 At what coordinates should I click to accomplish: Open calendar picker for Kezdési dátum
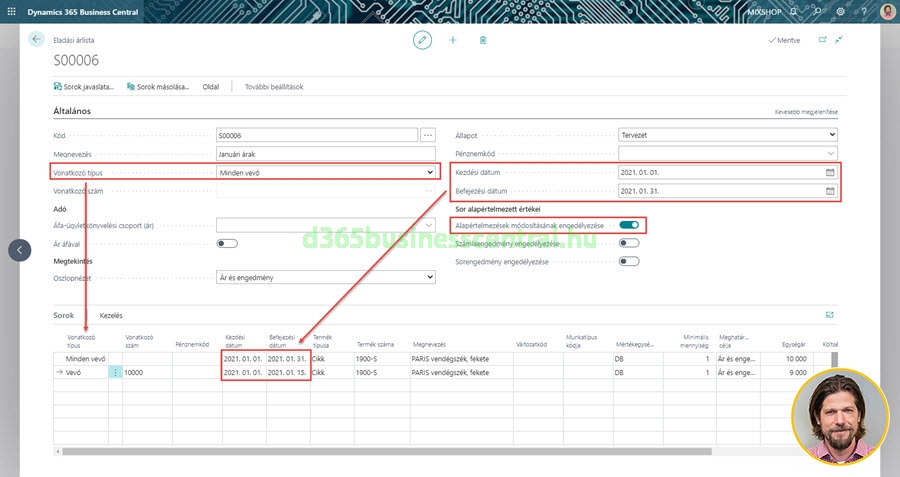[830, 172]
